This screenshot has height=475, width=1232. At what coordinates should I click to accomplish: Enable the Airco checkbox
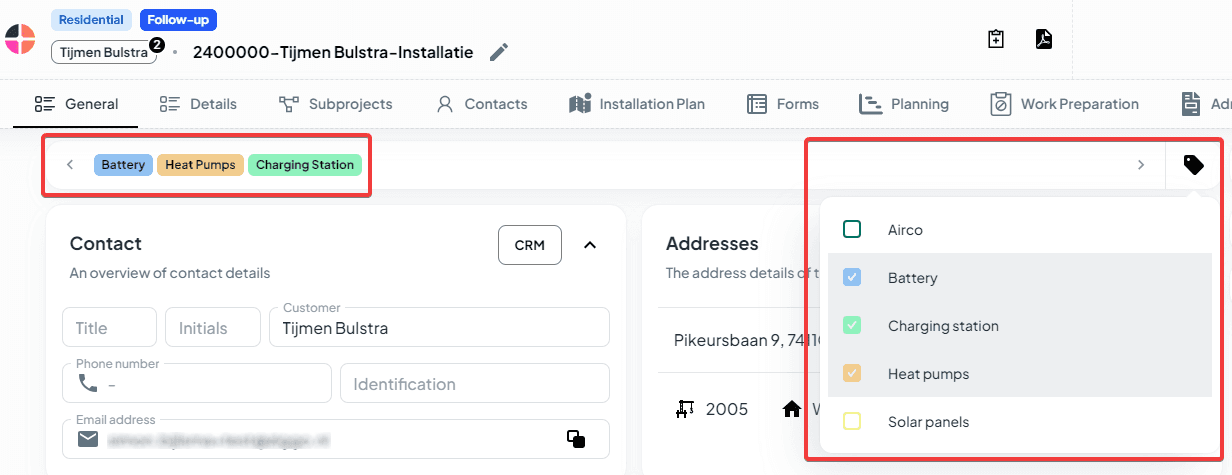pyautogui.click(x=852, y=230)
